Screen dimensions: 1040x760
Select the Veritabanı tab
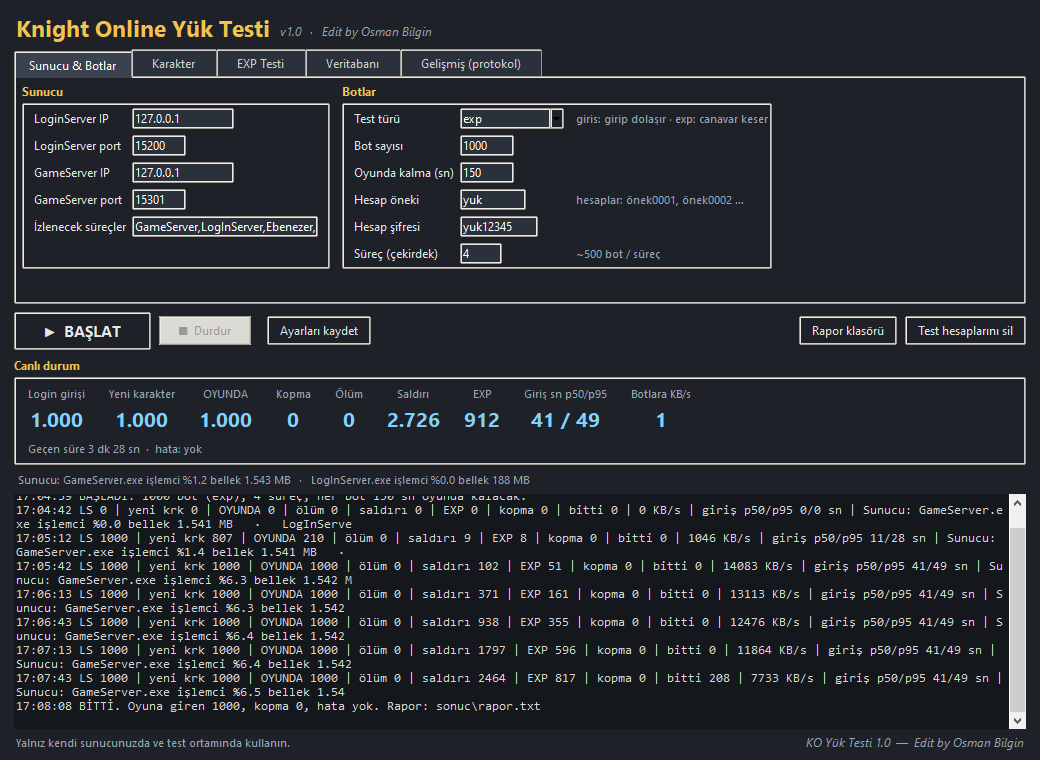(x=352, y=64)
